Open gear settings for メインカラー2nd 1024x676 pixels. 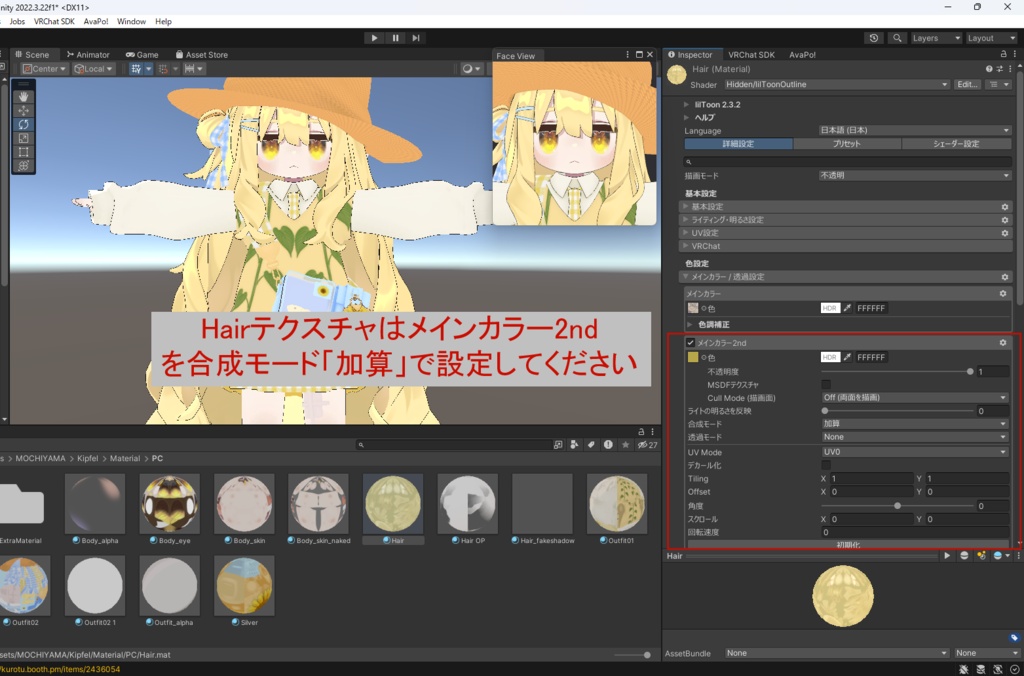pos(1003,342)
